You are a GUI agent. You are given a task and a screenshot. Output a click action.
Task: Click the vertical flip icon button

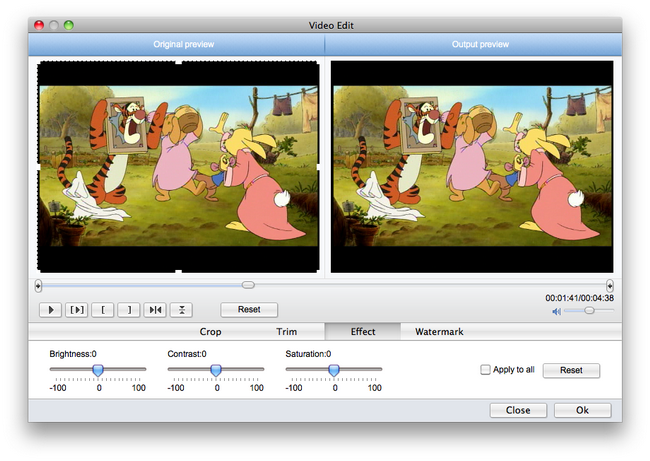(x=181, y=310)
